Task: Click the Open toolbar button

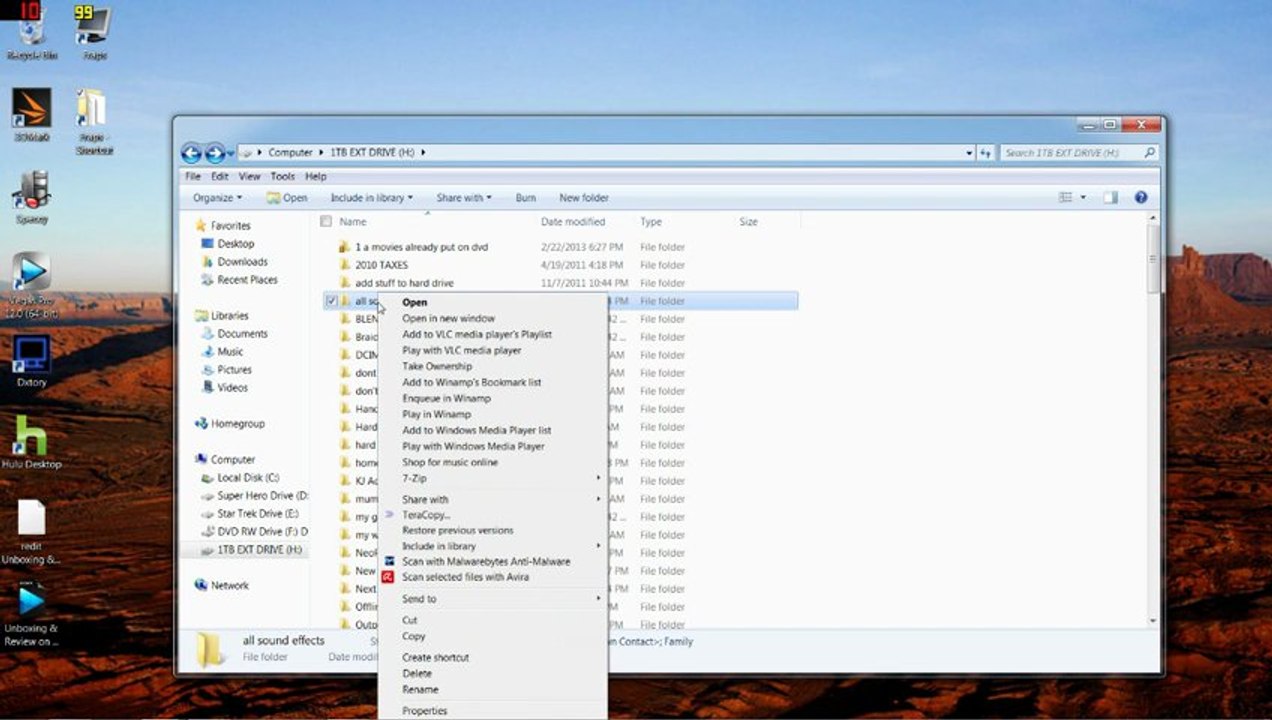Action: click(287, 198)
